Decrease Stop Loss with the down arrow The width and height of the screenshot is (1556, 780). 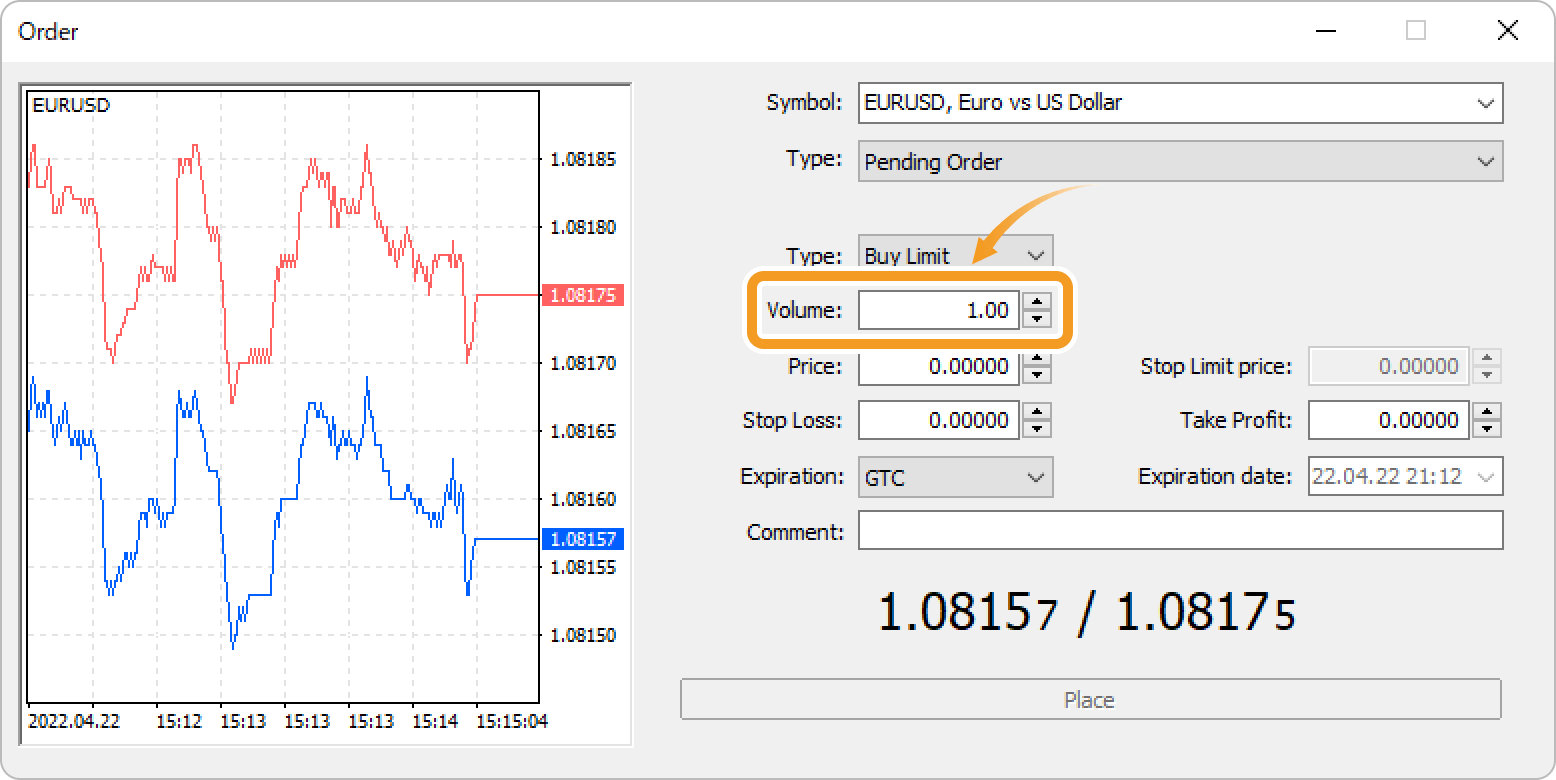coord(1038,429)
